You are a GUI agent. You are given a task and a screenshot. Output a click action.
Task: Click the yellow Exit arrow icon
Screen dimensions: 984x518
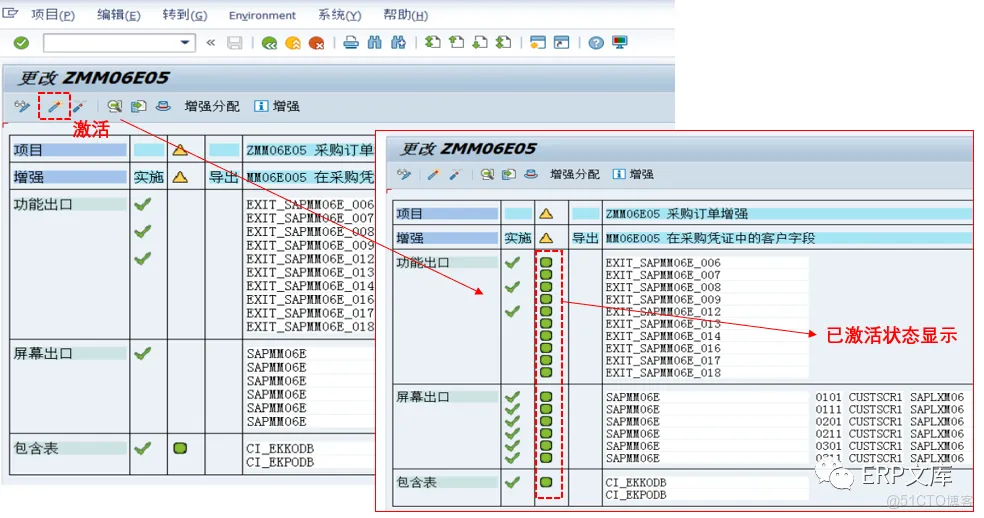(293, 43)
